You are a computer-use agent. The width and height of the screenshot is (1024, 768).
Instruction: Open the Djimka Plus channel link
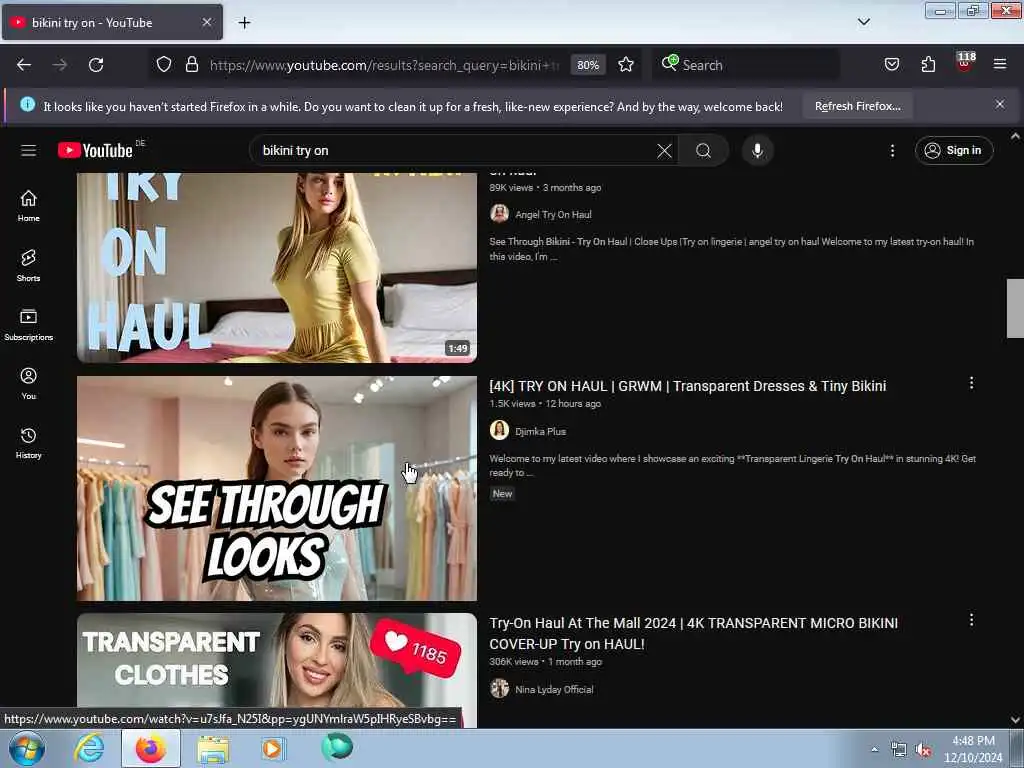click(x=540, y=431)
